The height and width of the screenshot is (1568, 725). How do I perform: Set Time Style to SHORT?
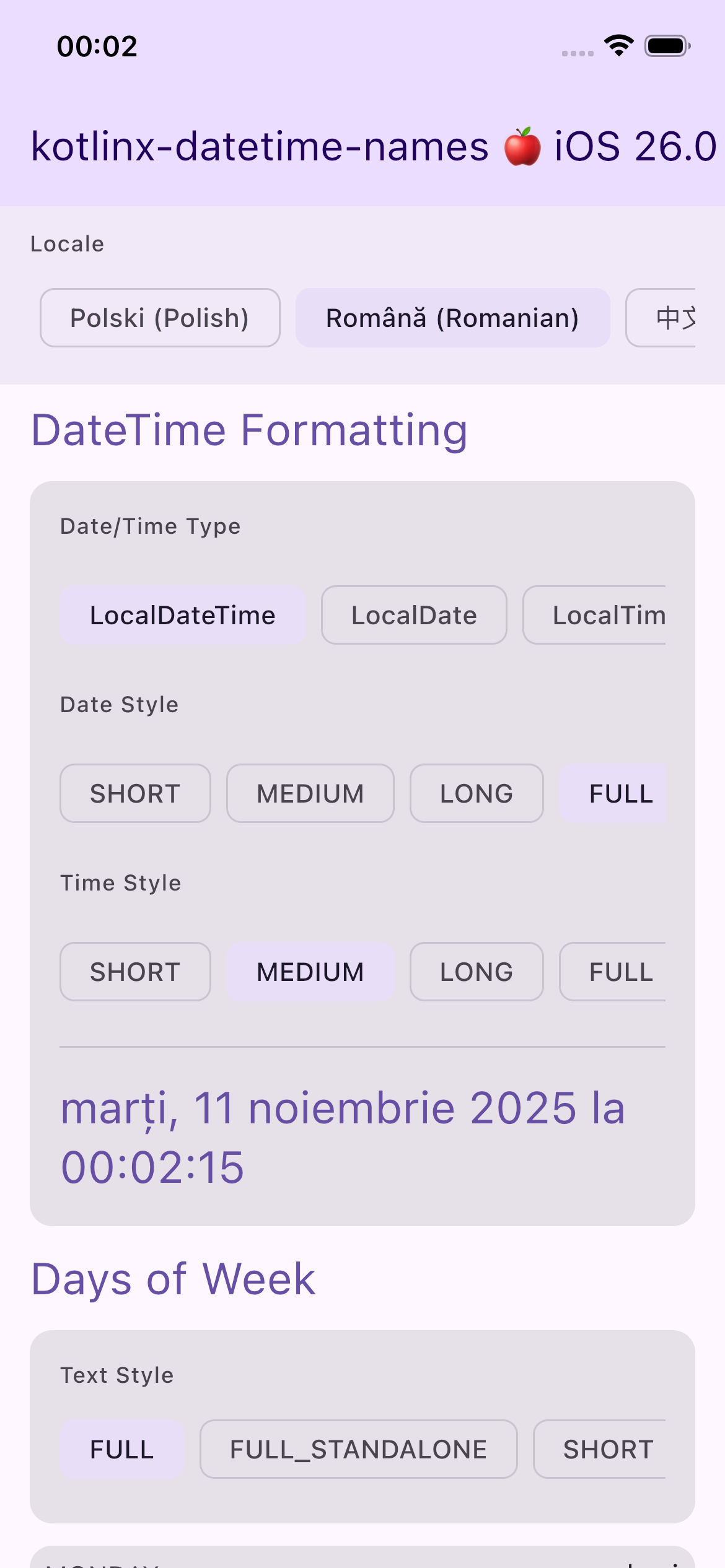(135, 971)
